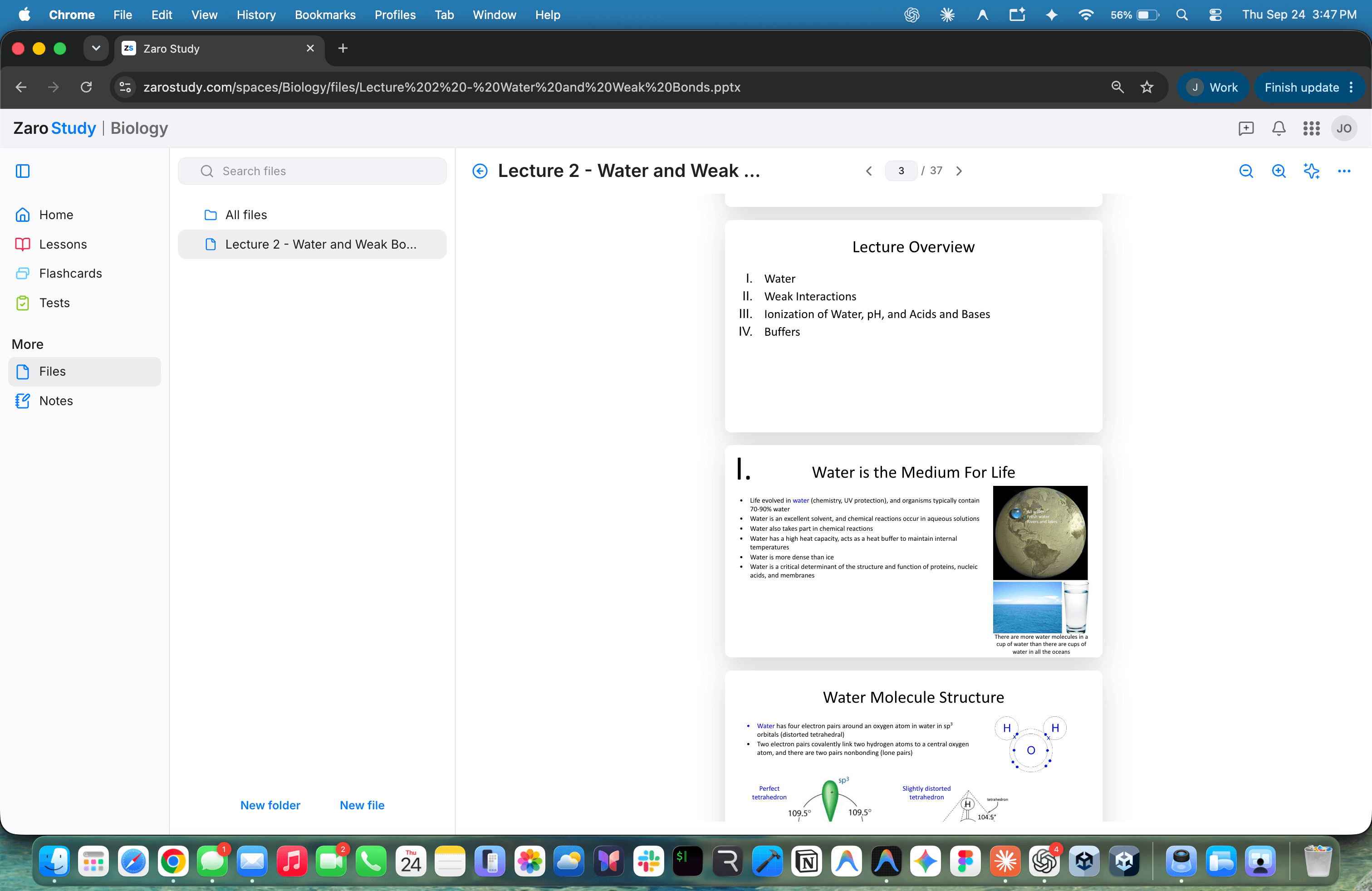Open Flashcards section
1372x891 pixels.
pyautogui.click(x=84, y=273)
